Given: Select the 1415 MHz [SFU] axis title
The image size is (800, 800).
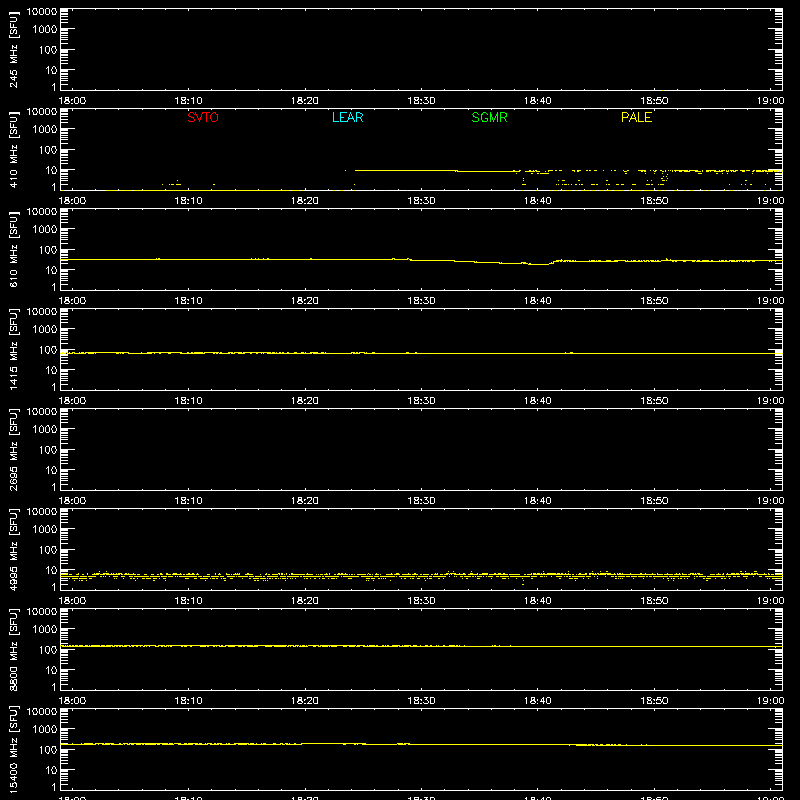Looking at the screenshot, I should click(14, 349).
